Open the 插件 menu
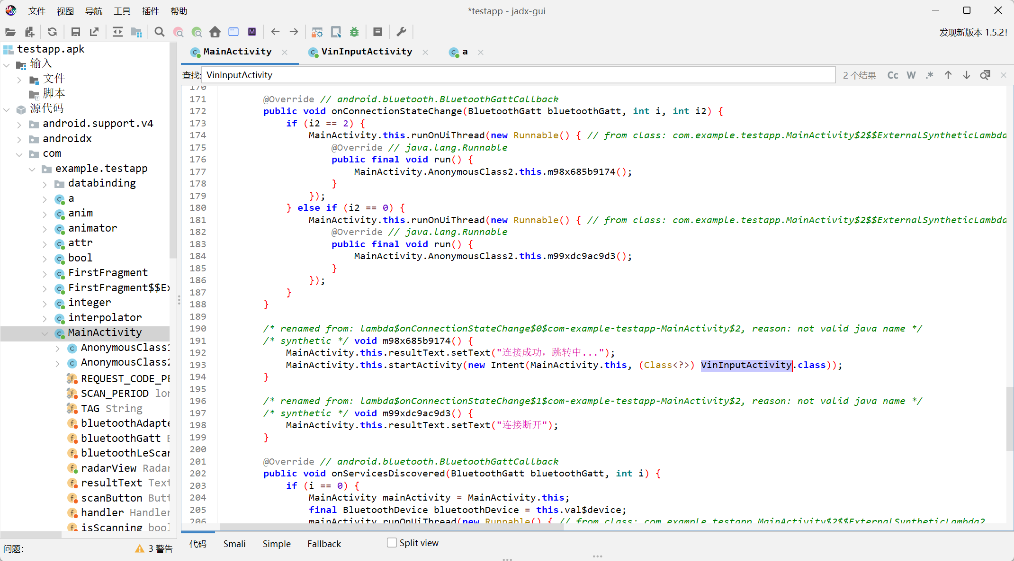1014x561 pixels. pyautogui.click(x=151, y=11)
